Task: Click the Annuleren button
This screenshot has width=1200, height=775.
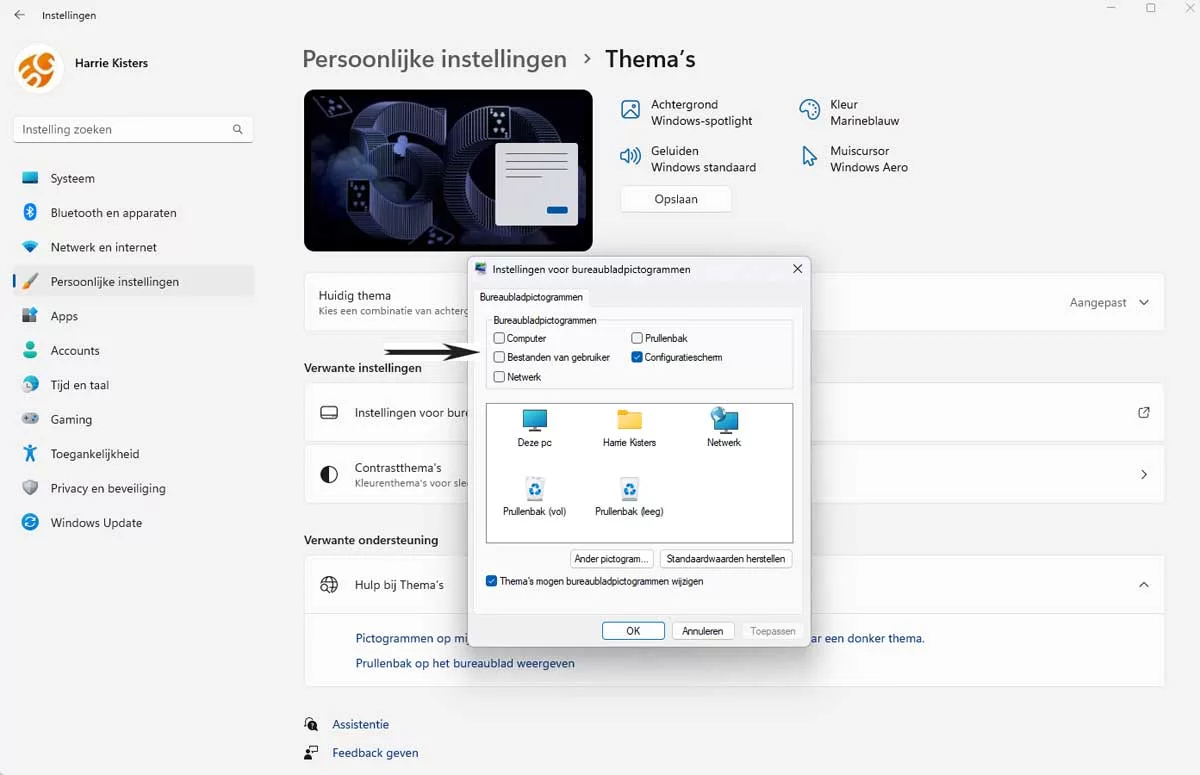Action: tap(703, 631)
